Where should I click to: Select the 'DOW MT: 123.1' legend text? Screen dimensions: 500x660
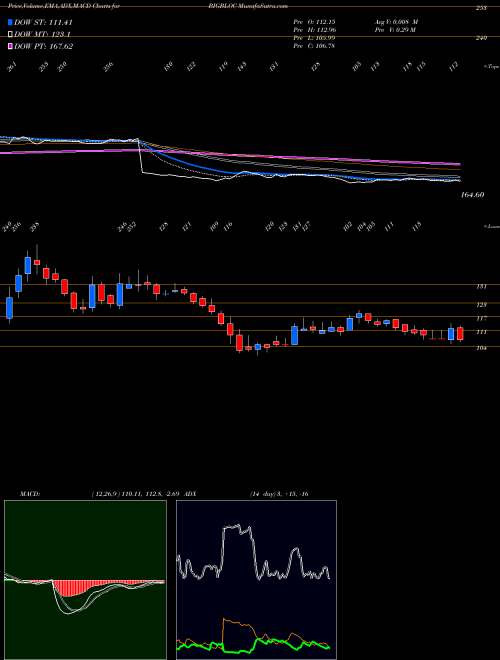click(x=42, y=35)
